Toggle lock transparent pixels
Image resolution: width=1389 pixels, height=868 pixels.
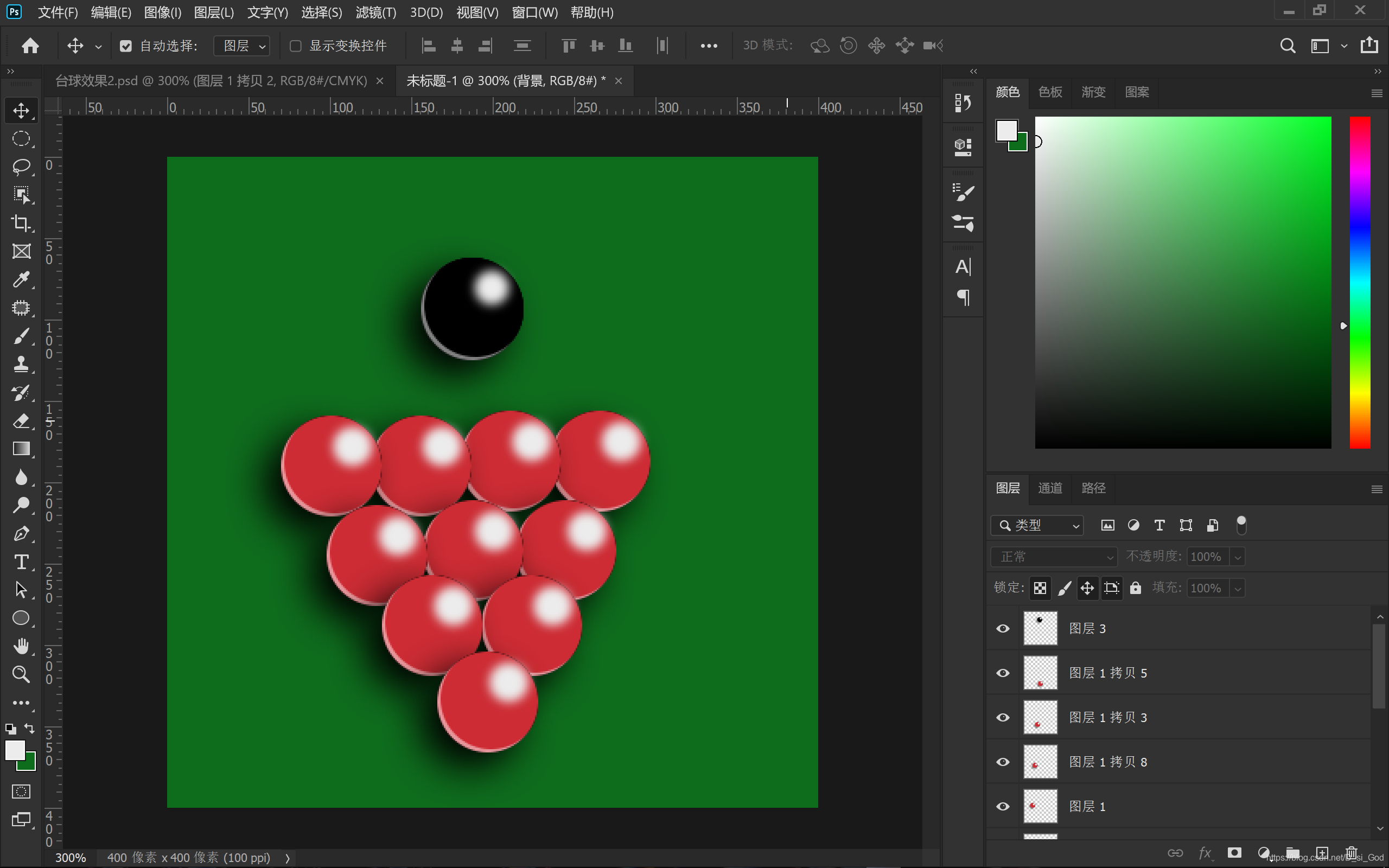point(1040,588)
